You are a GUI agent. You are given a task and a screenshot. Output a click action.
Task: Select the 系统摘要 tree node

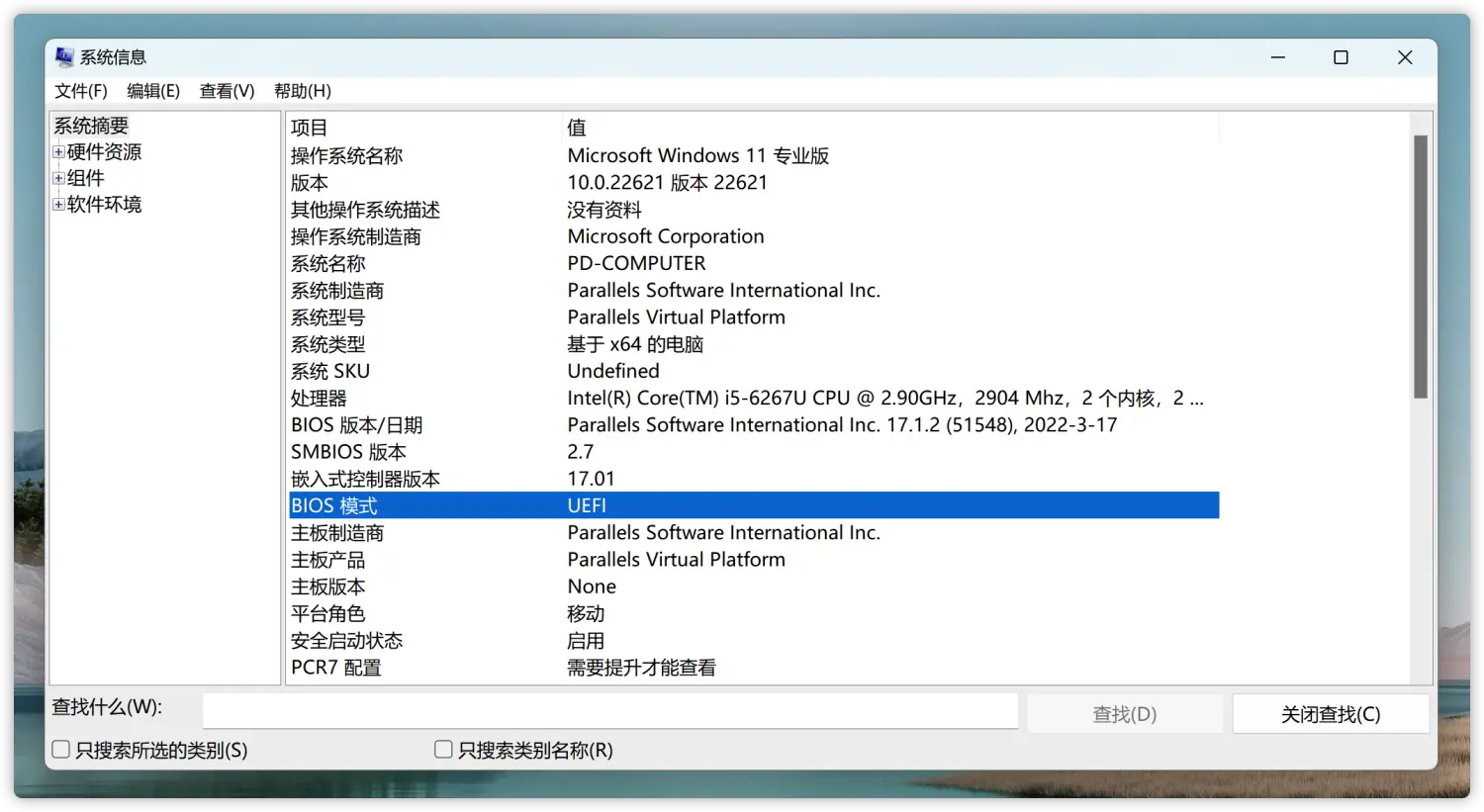[91, 126]
